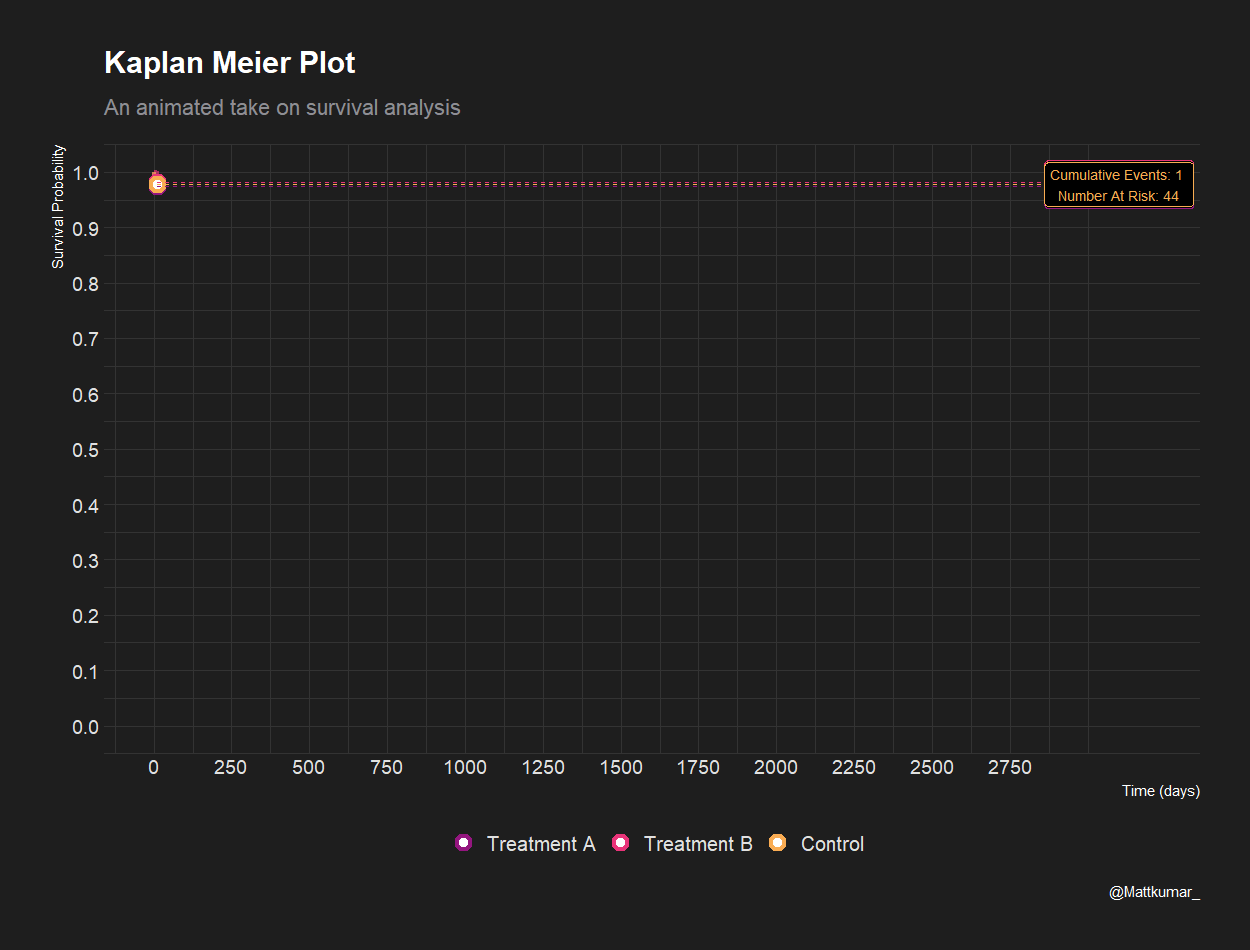Click the Control legend marker
The height and width of the screenshot is (950, 1250).
[x=777, y=843]
